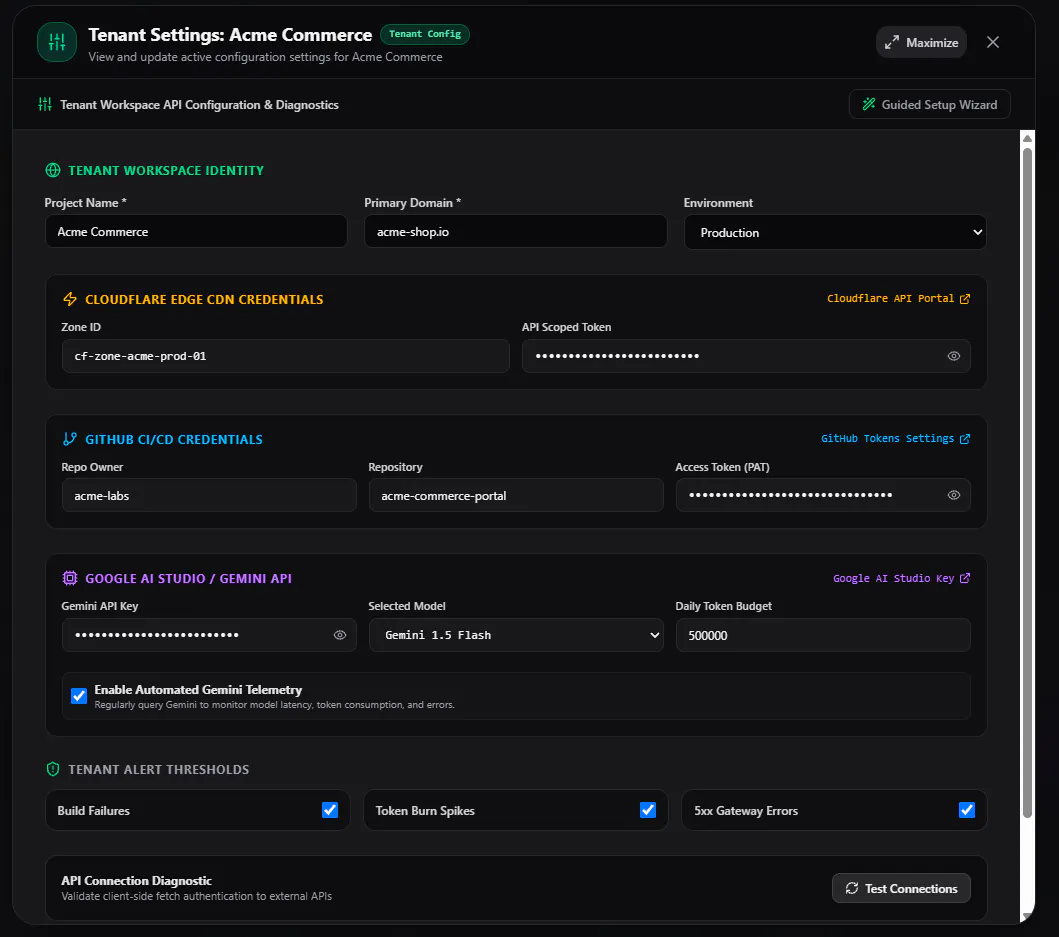Screen dimensions: 1059x937
Task: Click the Access Token (PAT) password field
Action: click(x=823, y=495)
